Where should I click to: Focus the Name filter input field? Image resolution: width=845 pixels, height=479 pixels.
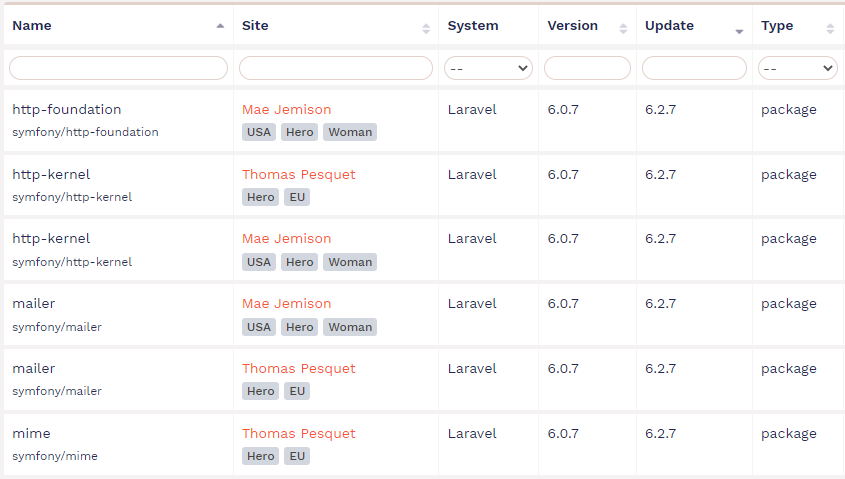point(119,68)
